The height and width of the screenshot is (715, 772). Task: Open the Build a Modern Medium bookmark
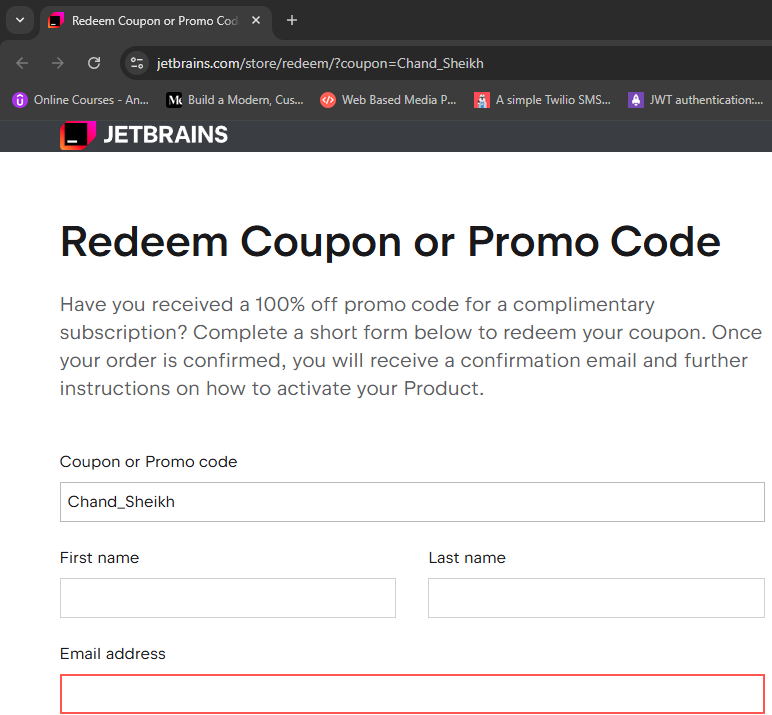tap(235, 100)
